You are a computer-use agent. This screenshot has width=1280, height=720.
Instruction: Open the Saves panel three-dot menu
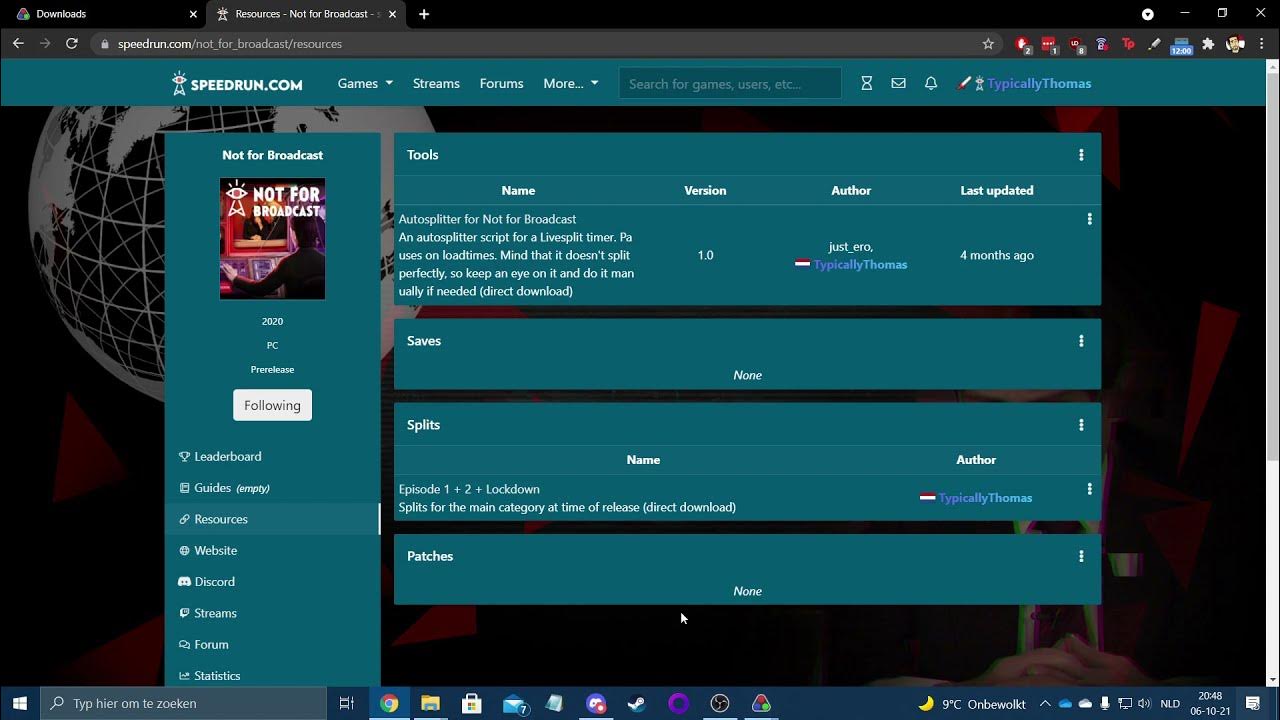pos(1081,341)
